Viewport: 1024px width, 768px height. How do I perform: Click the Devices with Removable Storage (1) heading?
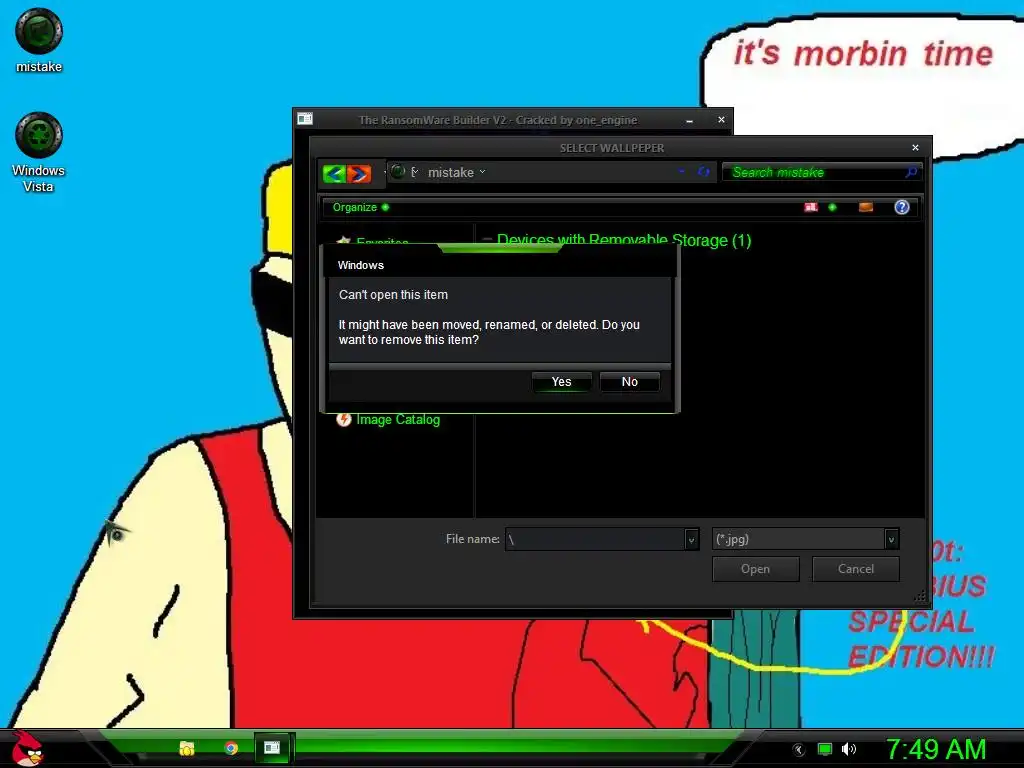coord(624,240)
